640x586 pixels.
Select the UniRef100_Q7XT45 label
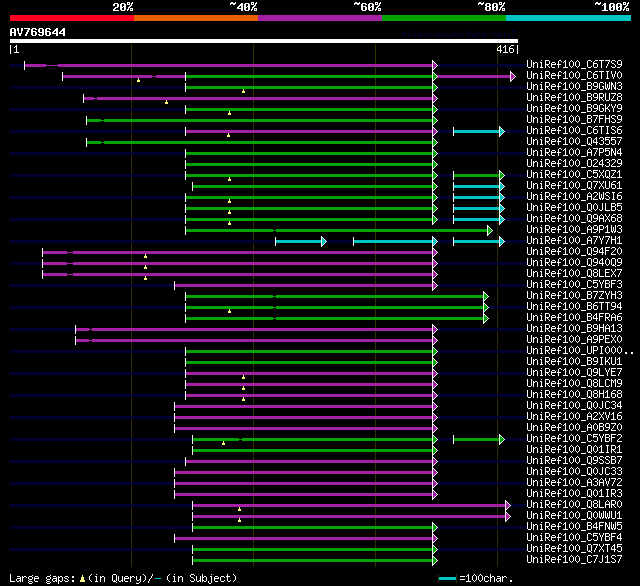pos(574,549)
